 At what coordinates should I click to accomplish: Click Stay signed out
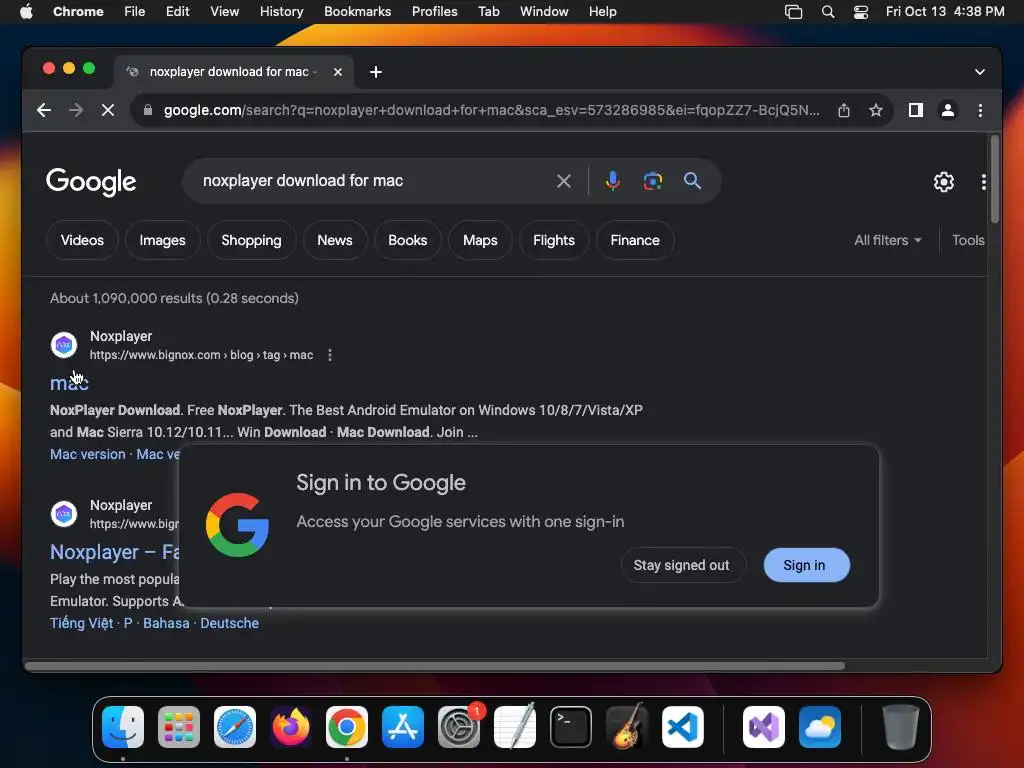(x=682, y=565)
